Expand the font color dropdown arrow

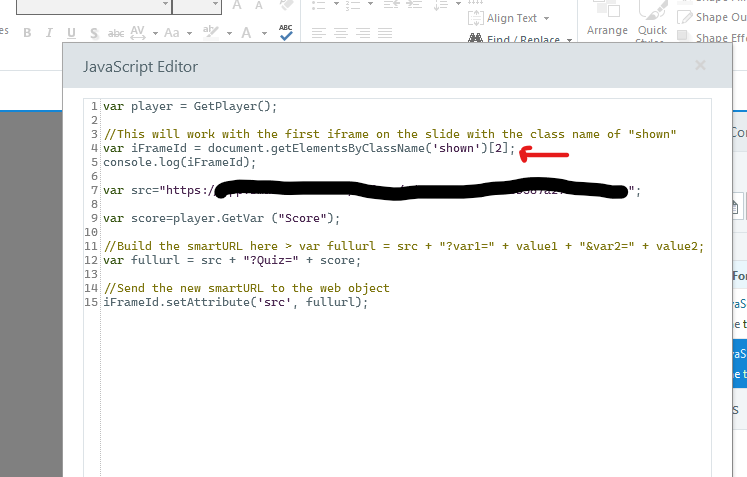264,33
